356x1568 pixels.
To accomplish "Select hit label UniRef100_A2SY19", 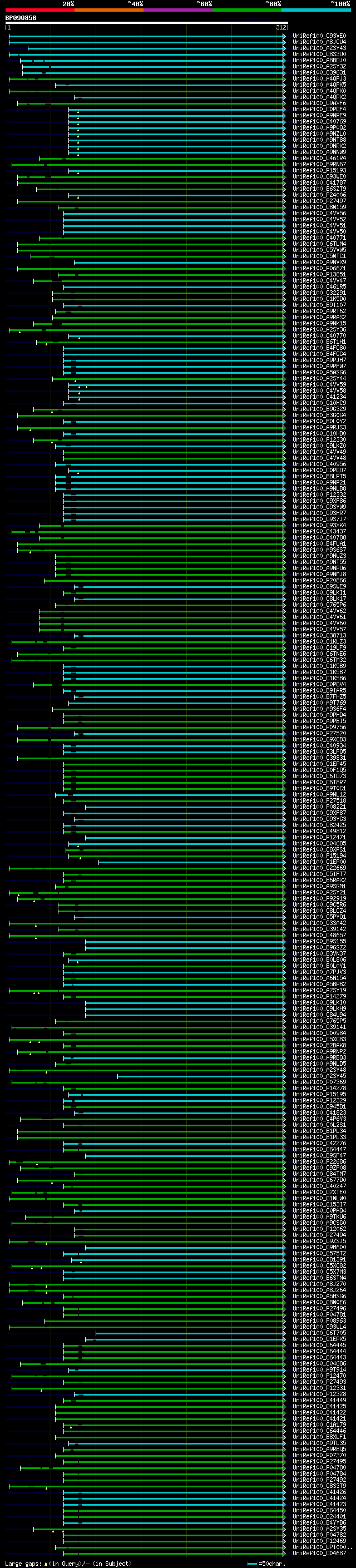I will (x=319, y=990).
